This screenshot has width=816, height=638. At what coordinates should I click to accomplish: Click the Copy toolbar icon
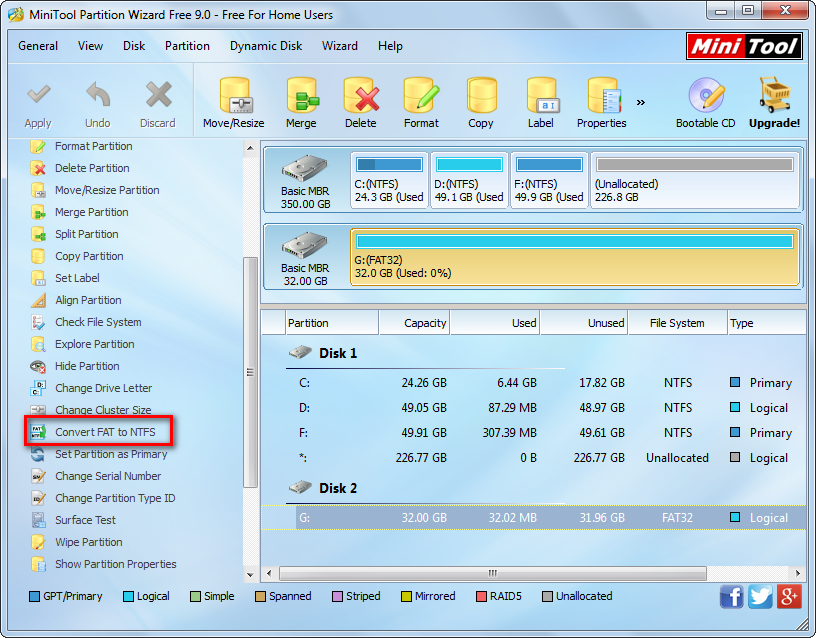coord(481,96)
